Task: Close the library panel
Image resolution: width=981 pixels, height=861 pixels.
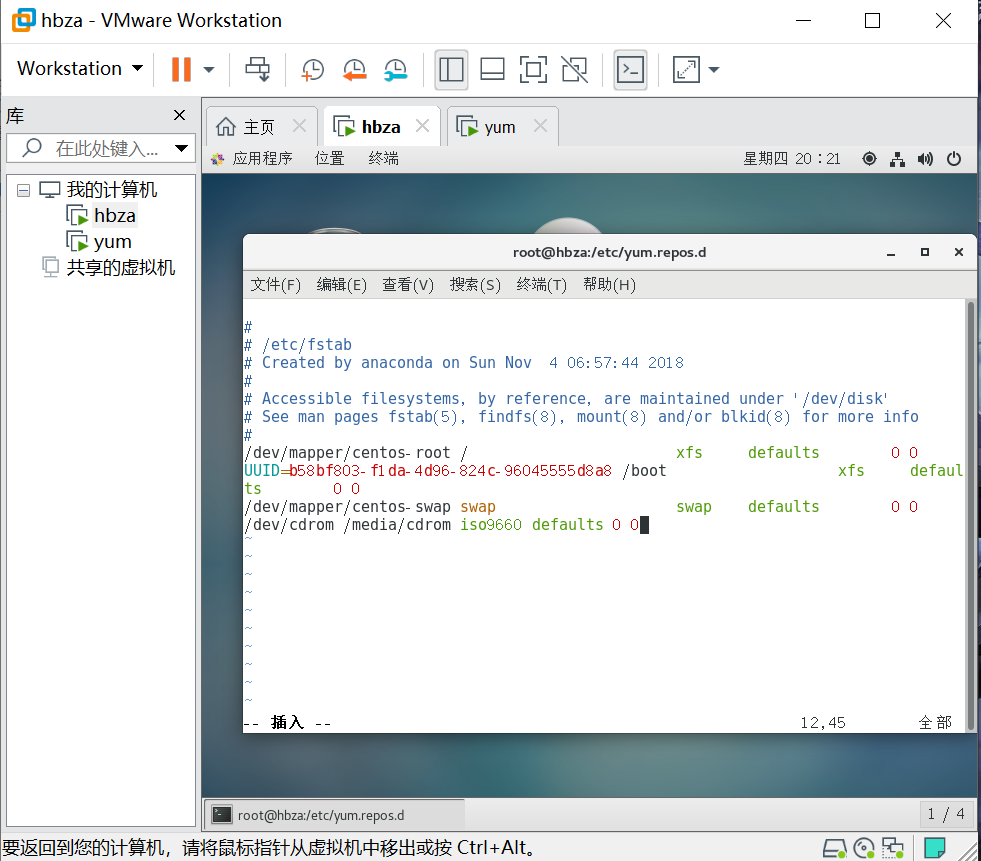Action: [180, 115]
